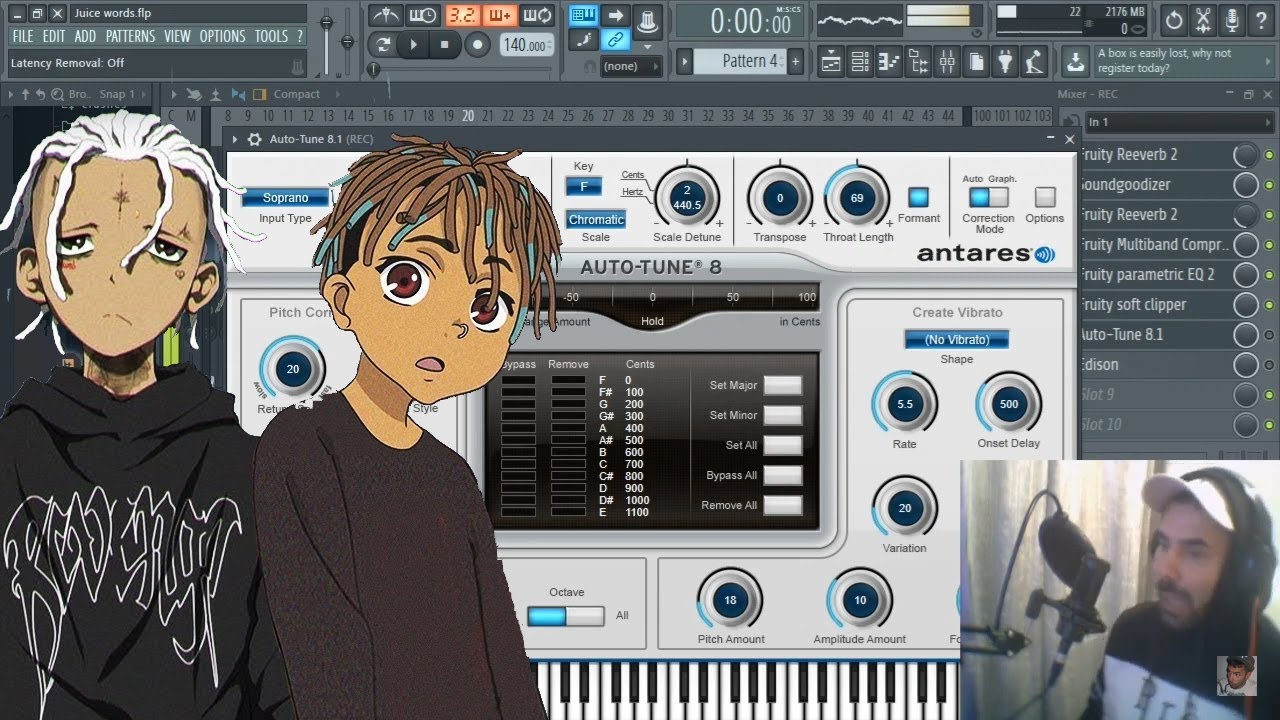1280x720 pixels.
Task: Click Remove All button
Action: (x=783, y=505)
